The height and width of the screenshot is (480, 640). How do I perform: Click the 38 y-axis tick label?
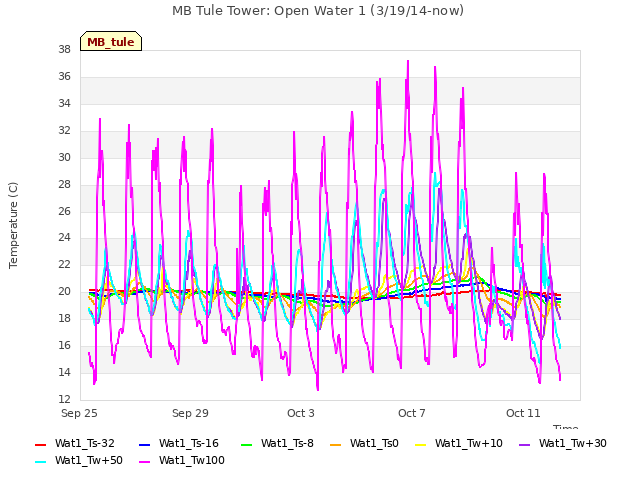64,50
